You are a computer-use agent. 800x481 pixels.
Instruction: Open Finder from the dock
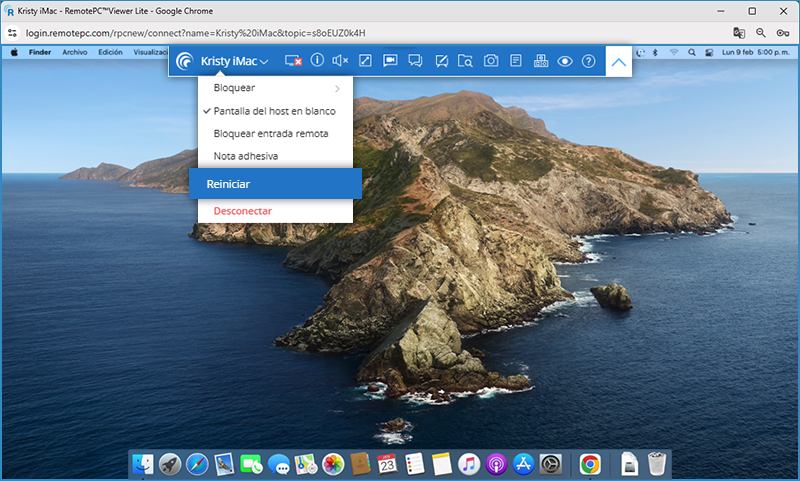(x=143, y=464)
